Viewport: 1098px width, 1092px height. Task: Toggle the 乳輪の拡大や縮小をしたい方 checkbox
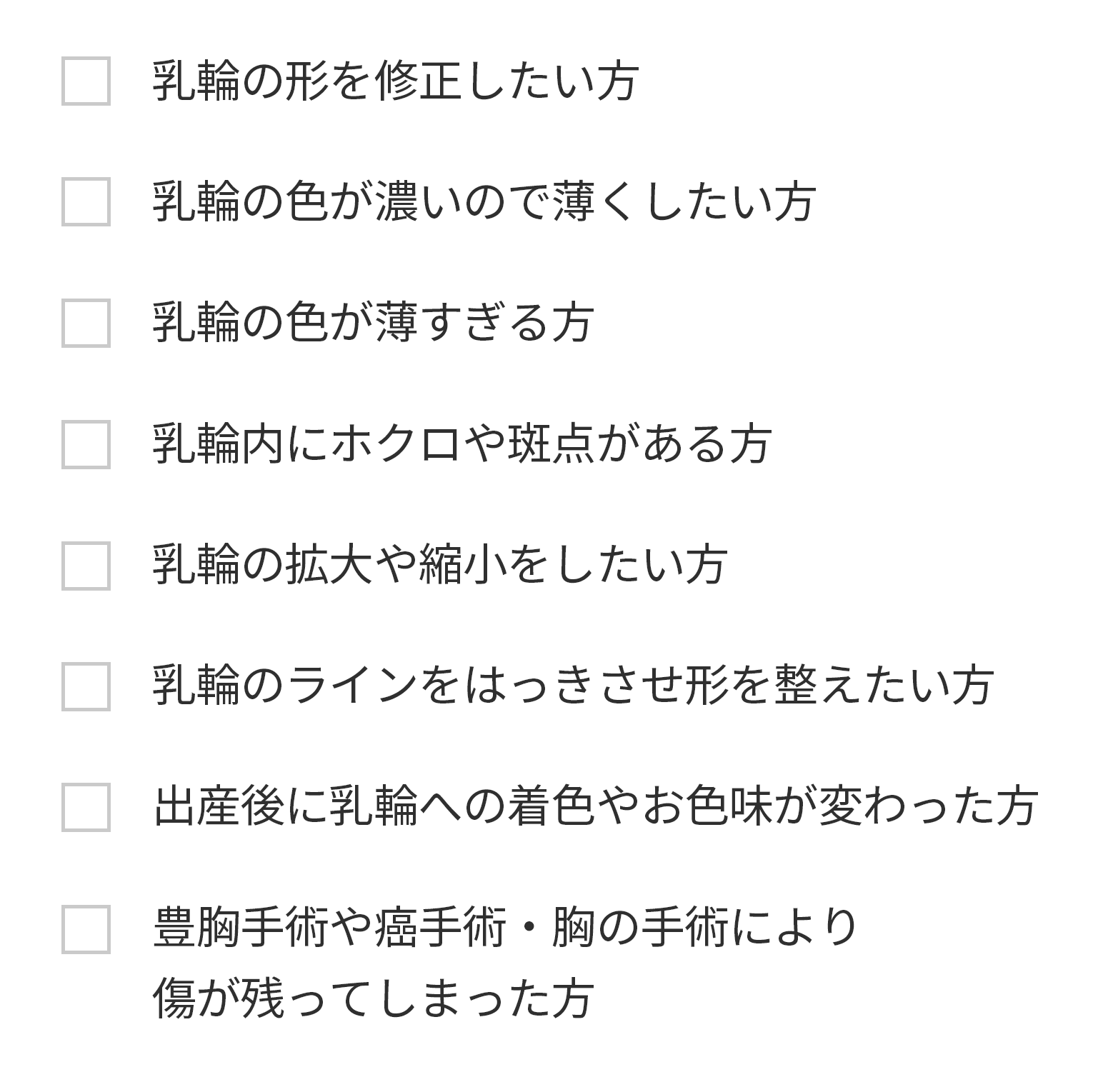coord(86,566)
